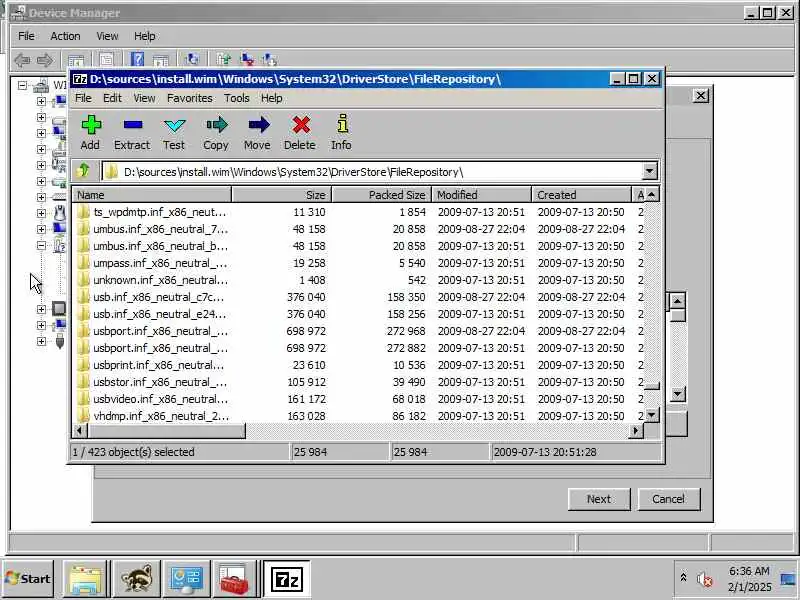Click Device Manager forward arrow
This screenshot has height=600, width=800.
tap(45, 60)
